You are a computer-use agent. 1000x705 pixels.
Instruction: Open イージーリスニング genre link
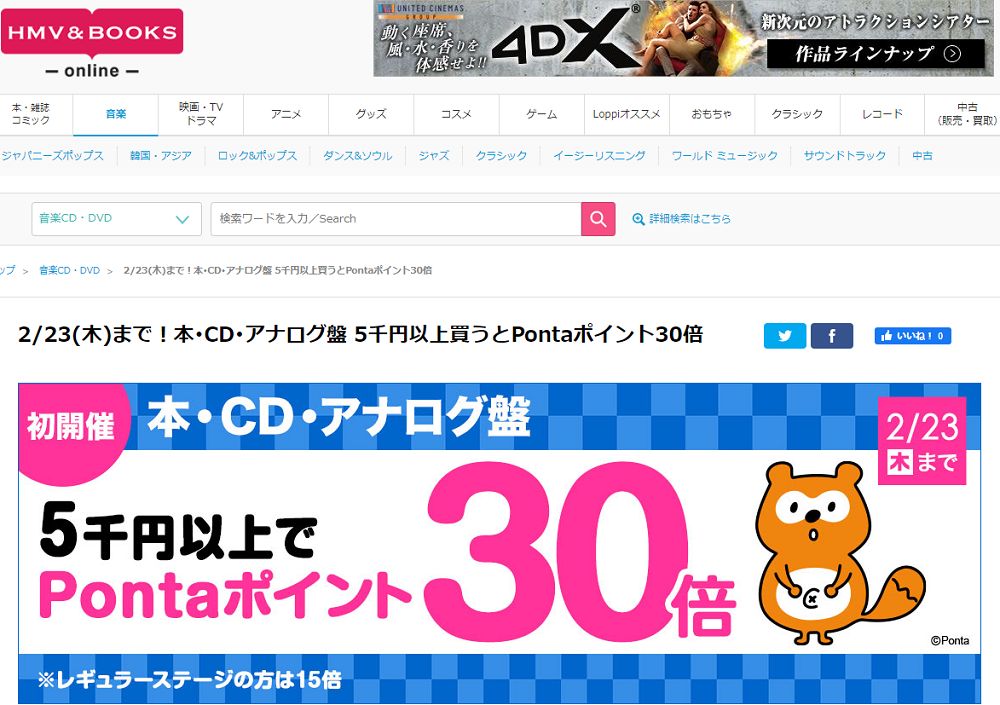click(x=599, y=156)
